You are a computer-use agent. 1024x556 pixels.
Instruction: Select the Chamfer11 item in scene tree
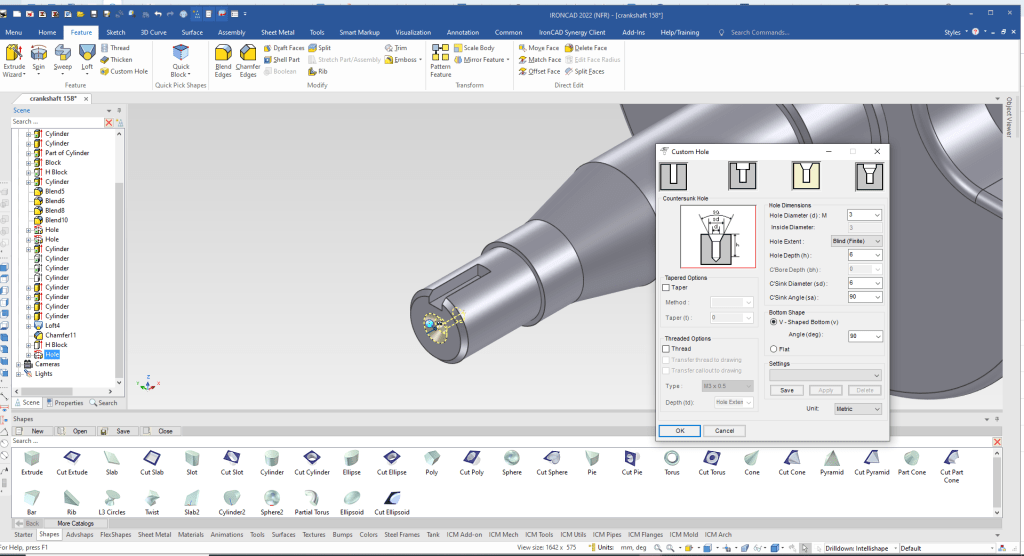coord(60,335)
